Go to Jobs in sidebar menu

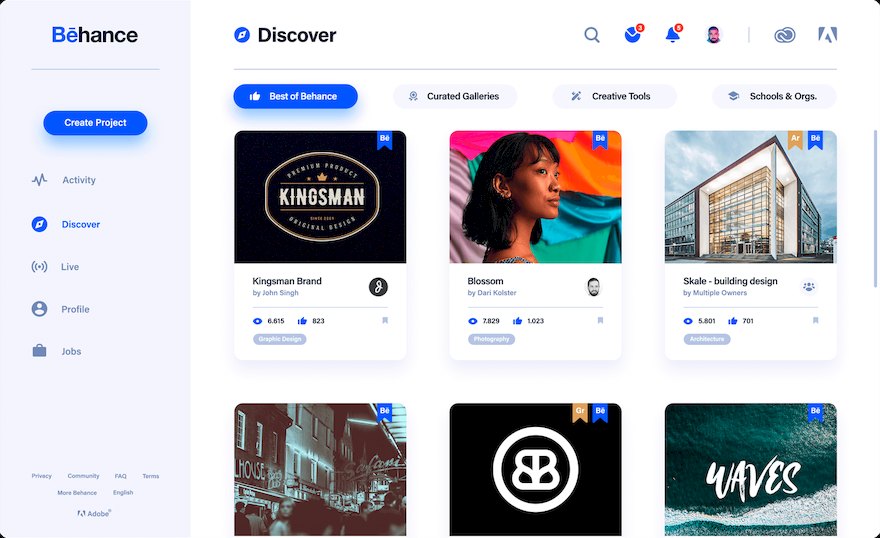tap(71, 352)
